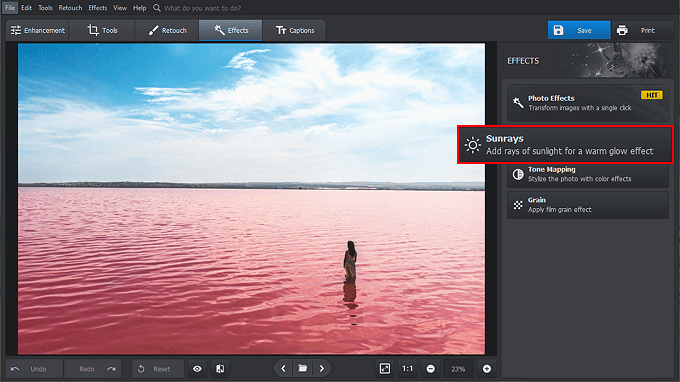Image resolution: width=680 pixels, height=382 pixels.
Task: Switch to the Tools tab with crop icon
Action: click(102, 30)
